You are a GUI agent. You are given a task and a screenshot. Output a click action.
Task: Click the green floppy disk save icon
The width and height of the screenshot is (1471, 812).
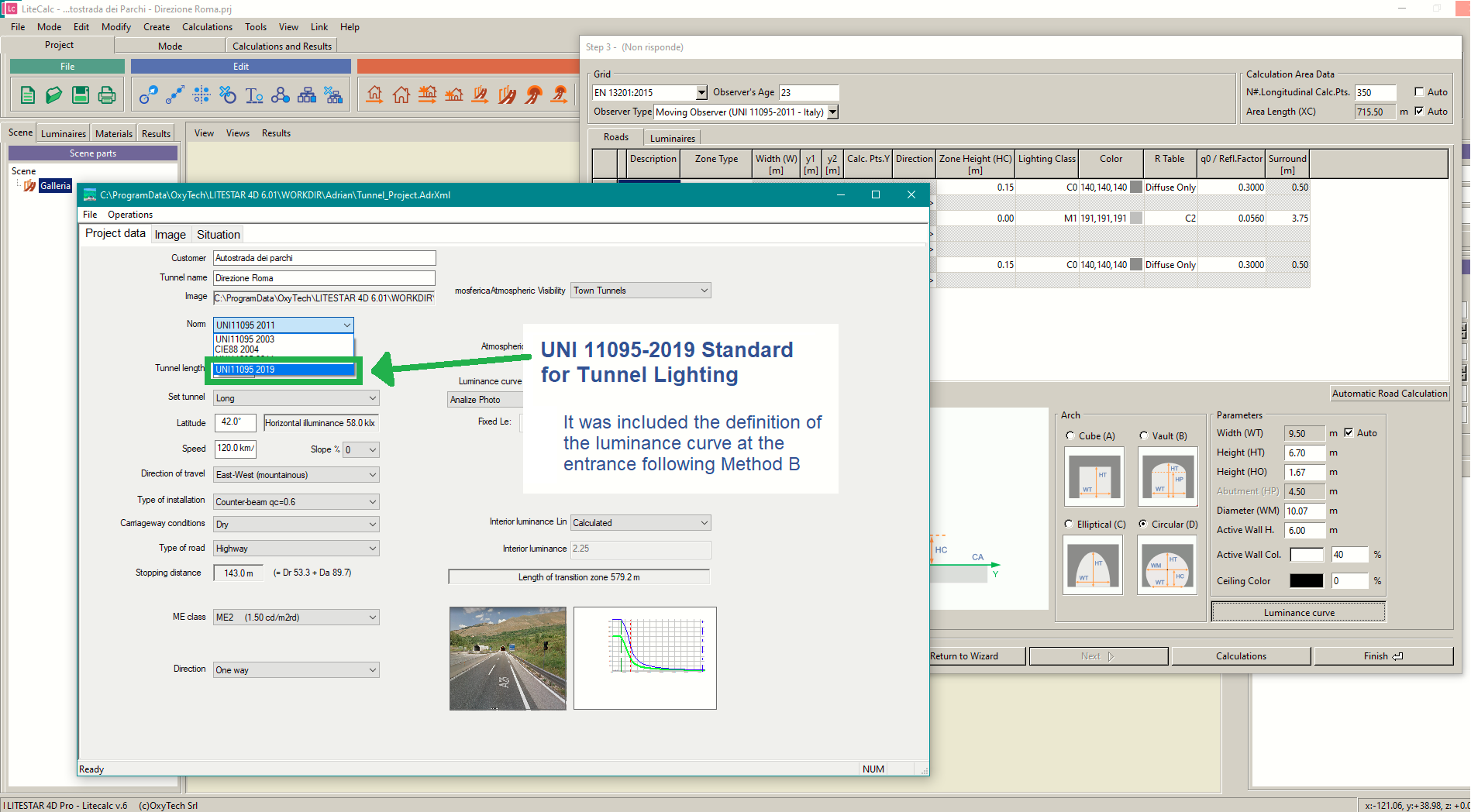(x=81, y=95)
